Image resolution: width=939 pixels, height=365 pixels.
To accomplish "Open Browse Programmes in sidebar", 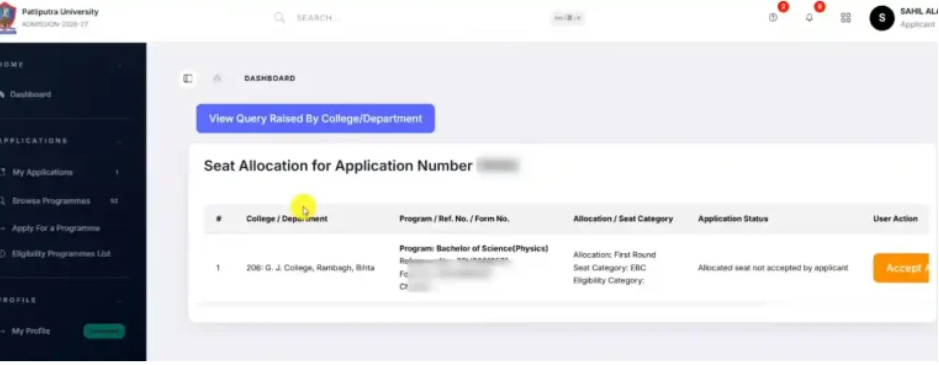I will (x=51, y=201).
